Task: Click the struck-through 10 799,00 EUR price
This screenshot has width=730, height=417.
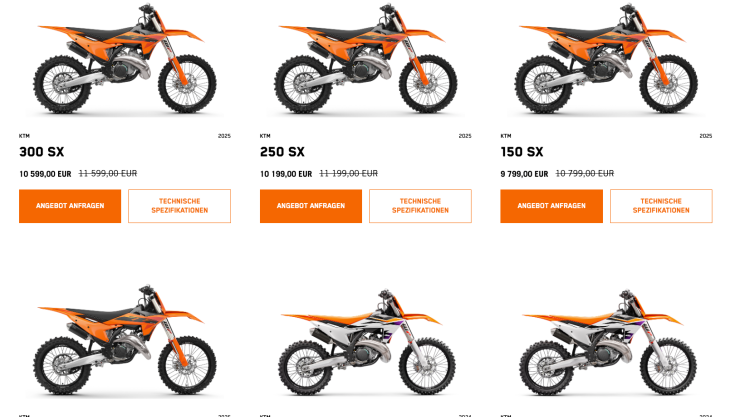Action: (585, 174)
